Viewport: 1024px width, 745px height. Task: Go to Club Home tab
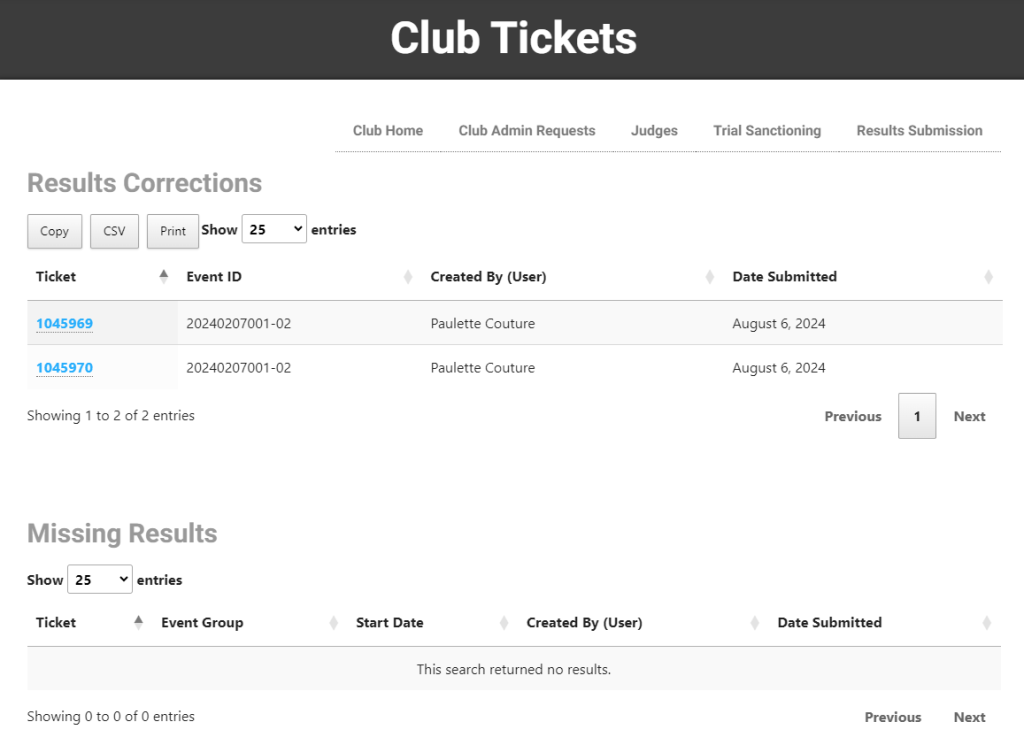point(388,131)
